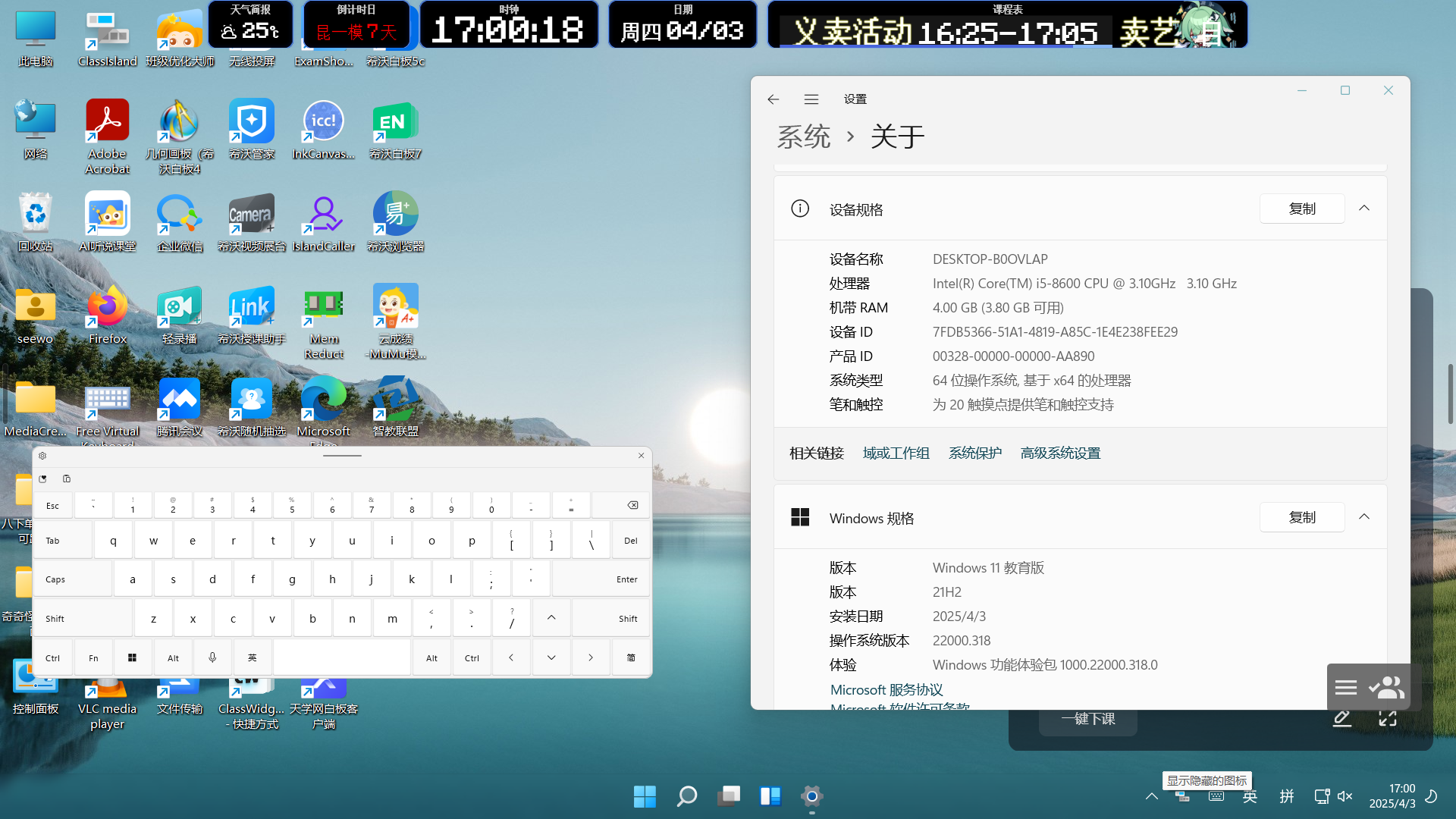Collapse the 设备规格 section chevron
The width and height of the screenshot is (1456, 819).
1364,209
